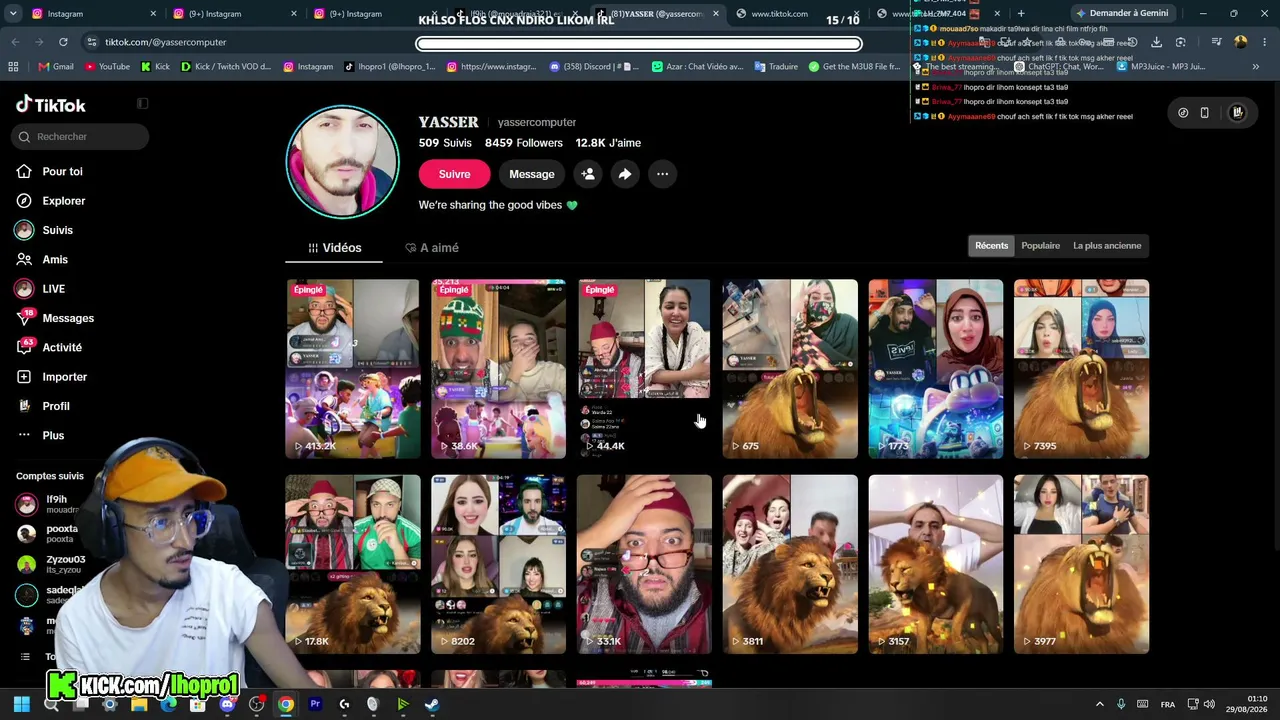Switch to the www.tiktok.com browser tab
The image size is (1280, 720).
coord(800,14)
